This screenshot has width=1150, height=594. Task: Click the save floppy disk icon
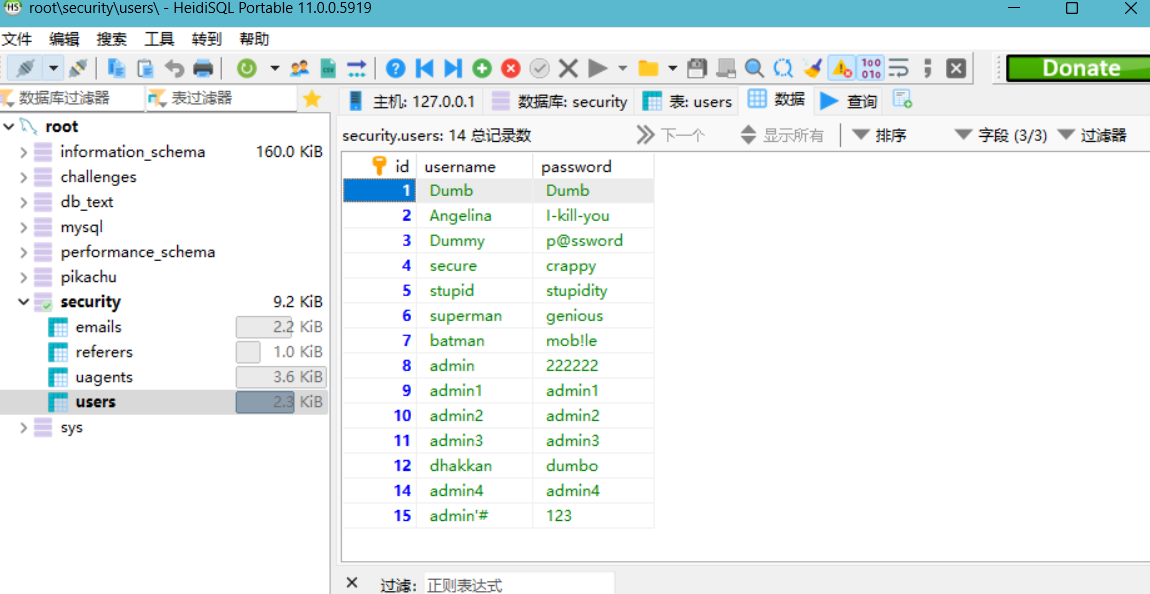(x=697, y=69)
